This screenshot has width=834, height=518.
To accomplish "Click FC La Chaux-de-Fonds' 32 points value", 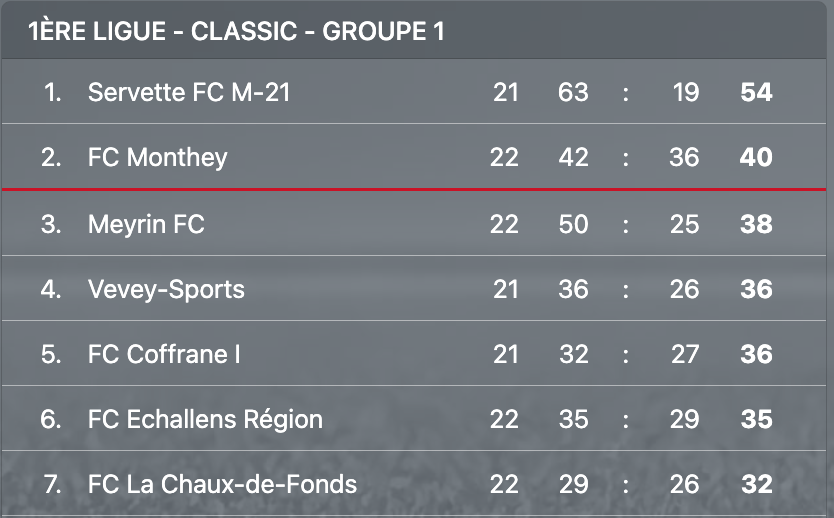I will [x=757, y=484].
